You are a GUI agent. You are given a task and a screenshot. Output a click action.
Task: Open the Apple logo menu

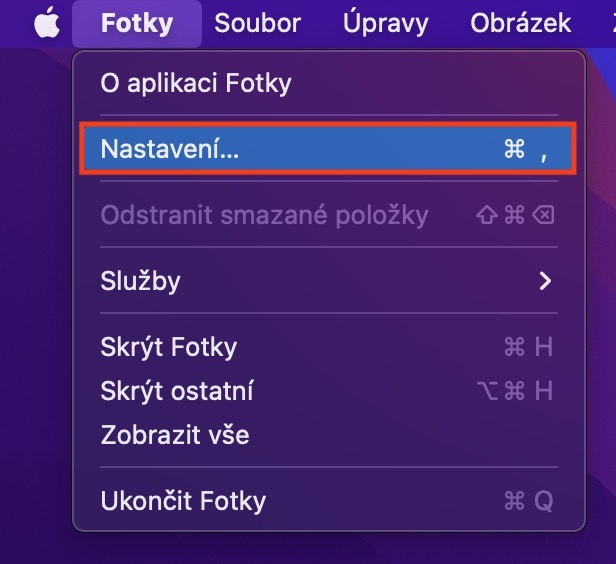(46, 23)
